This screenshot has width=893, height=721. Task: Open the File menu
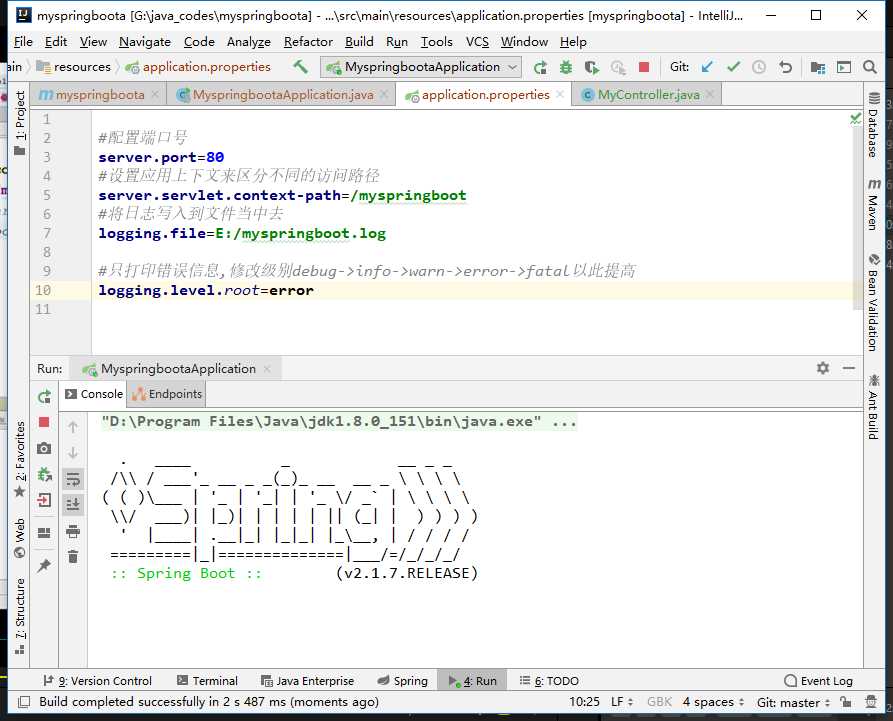[x=23, y=42]
